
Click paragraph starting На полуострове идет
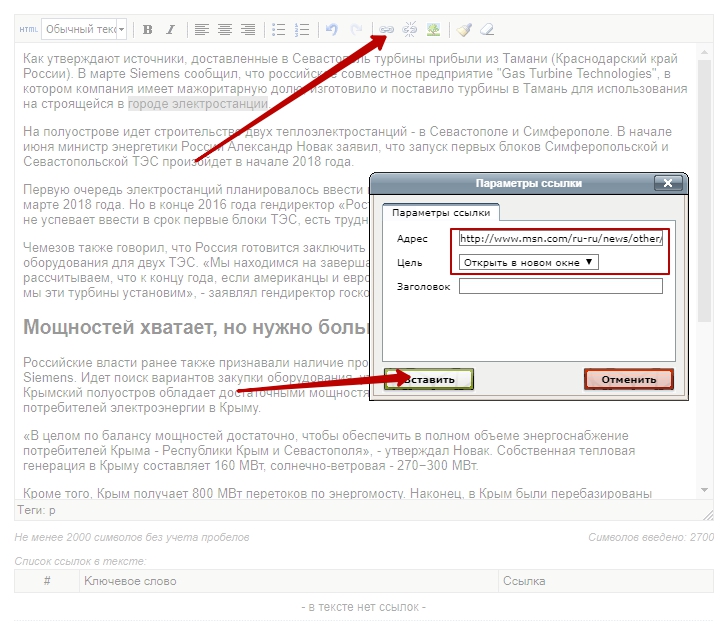(347, 147)
